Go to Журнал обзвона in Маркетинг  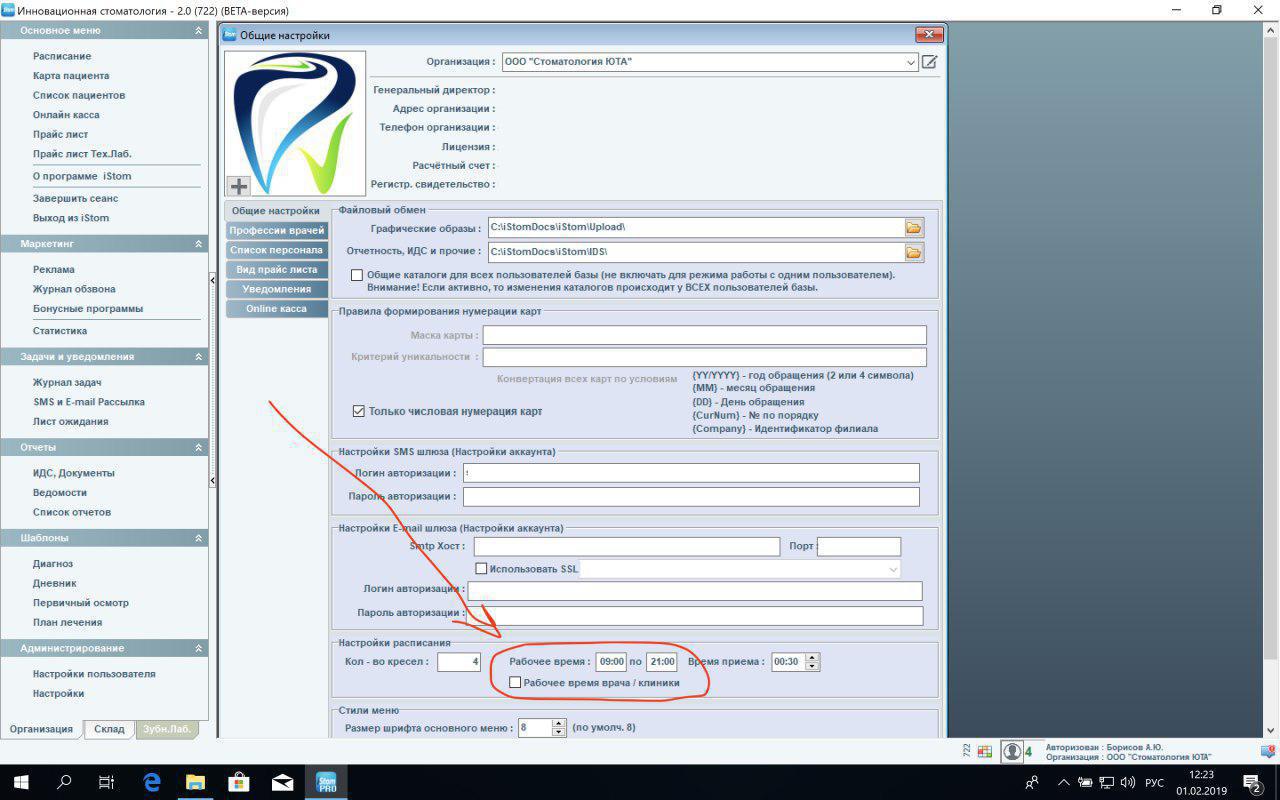tap(74, 289)
